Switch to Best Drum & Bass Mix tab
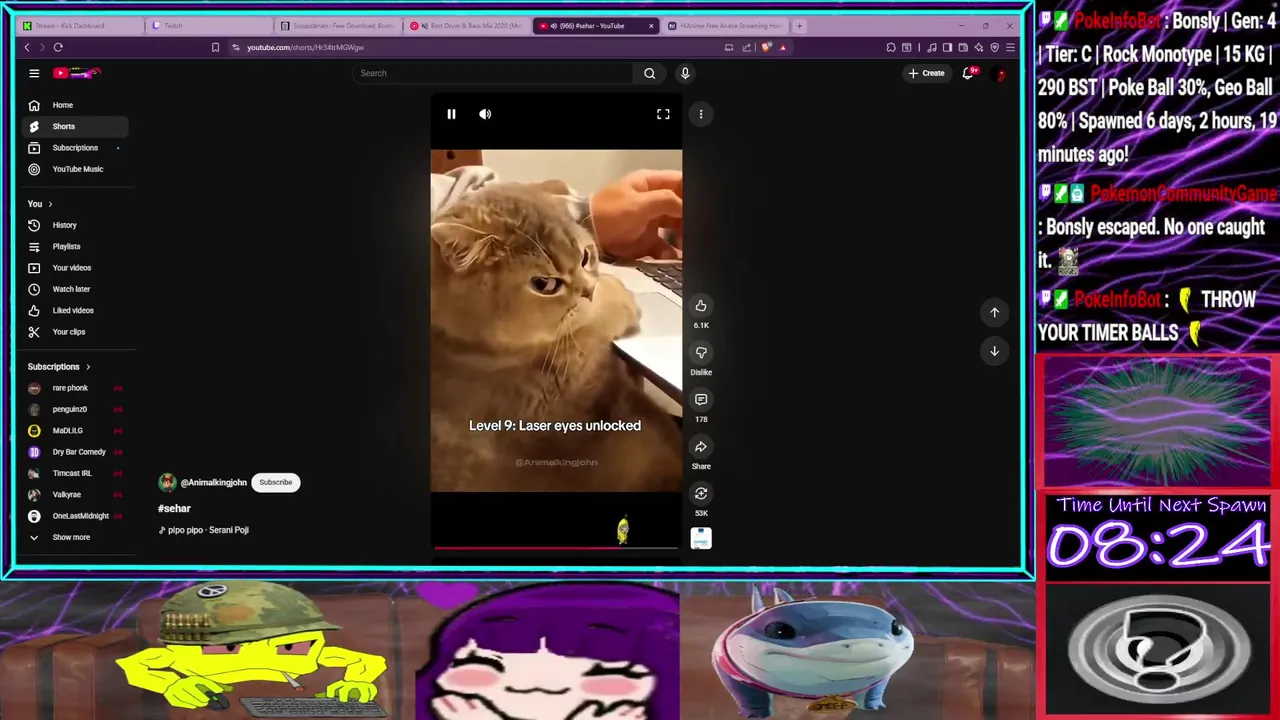The height and width of the screenshot is (720, 1280). coord(468,26)
